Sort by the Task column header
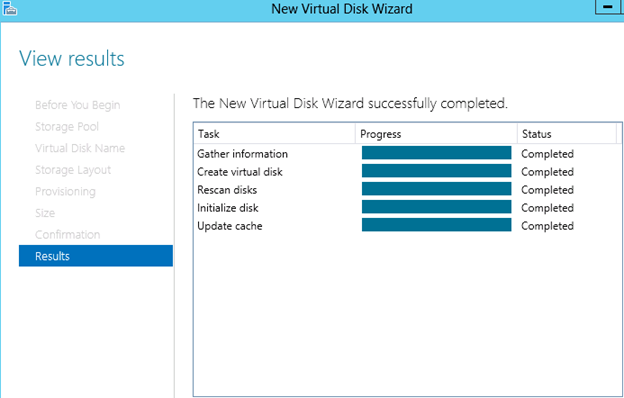This screenshot has height=398, width=624. [x=275, y=134]
